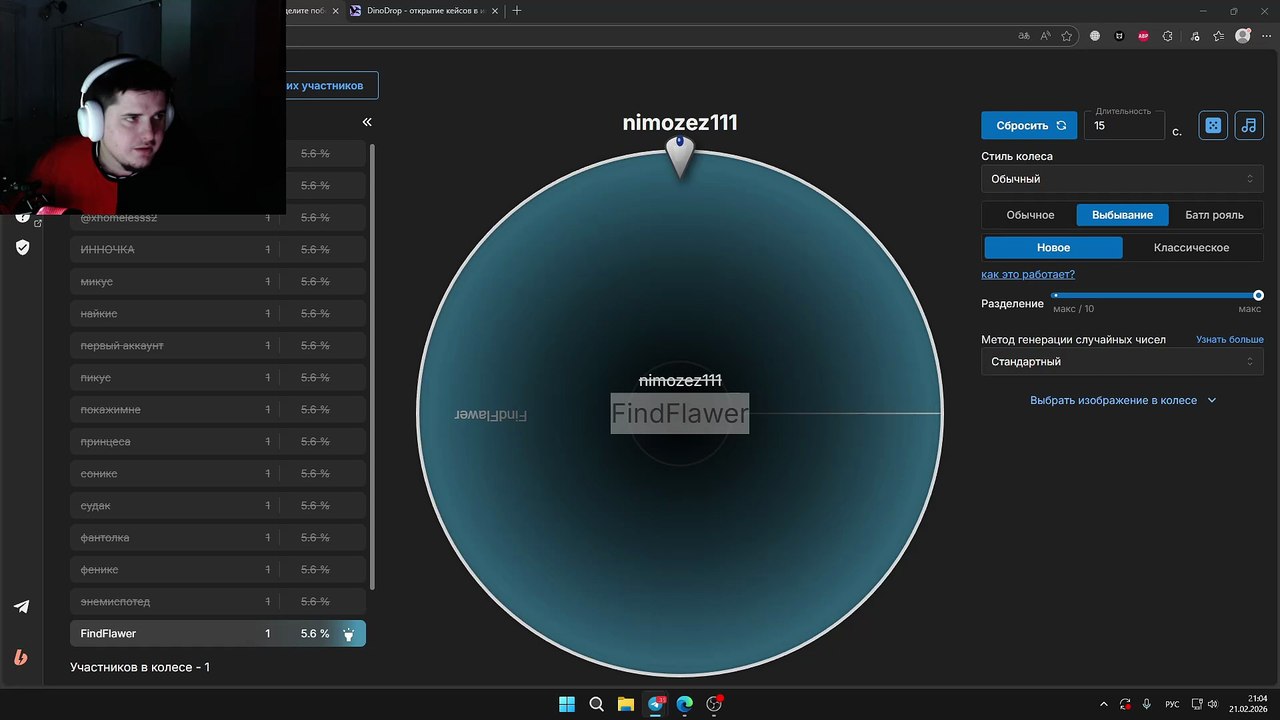The height and width of the screenshot is (720, 1280).
Task: Open the random number method dropdown showing Стандартный
Action: [x=1122, y=361]
